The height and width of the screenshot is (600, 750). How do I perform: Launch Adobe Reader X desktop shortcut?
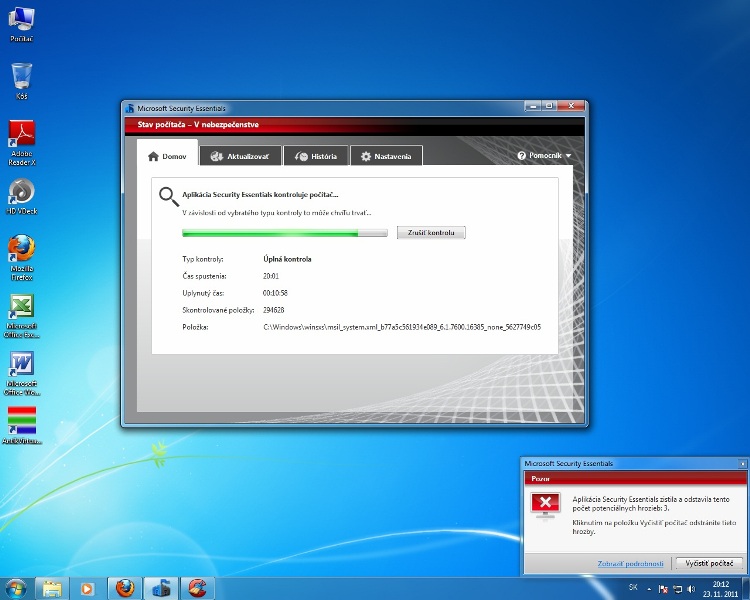point(22,143)
